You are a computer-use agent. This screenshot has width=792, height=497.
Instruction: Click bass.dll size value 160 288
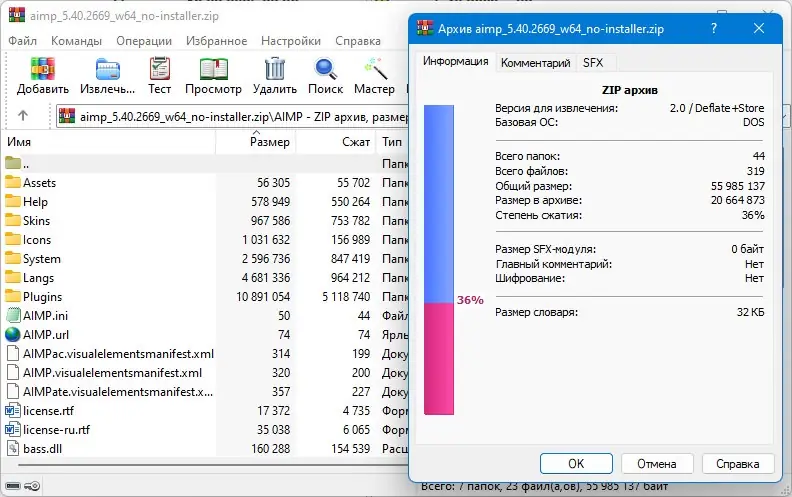point(271,449)
